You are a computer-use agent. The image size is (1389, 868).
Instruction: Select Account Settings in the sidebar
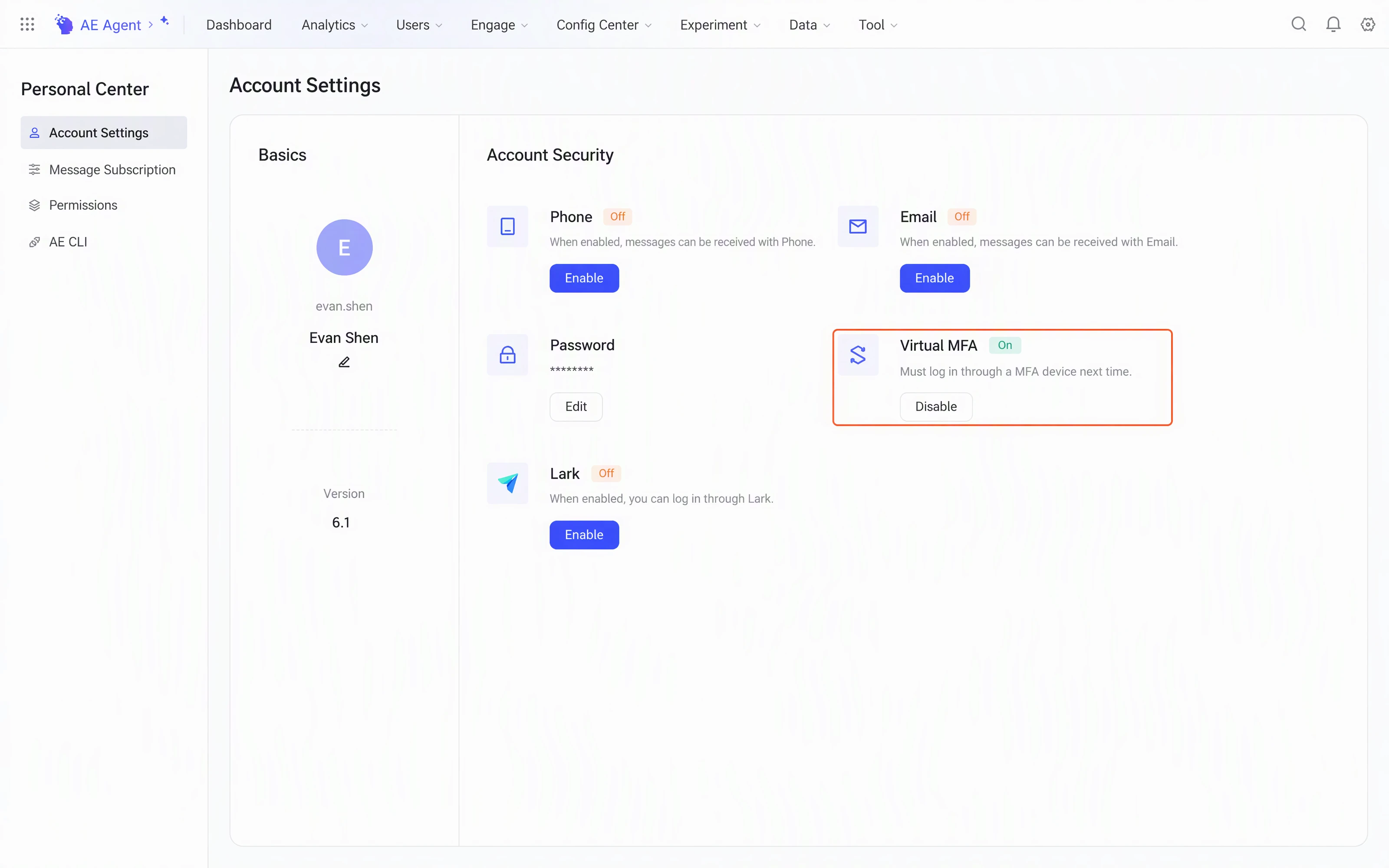[x=104, y=133]
